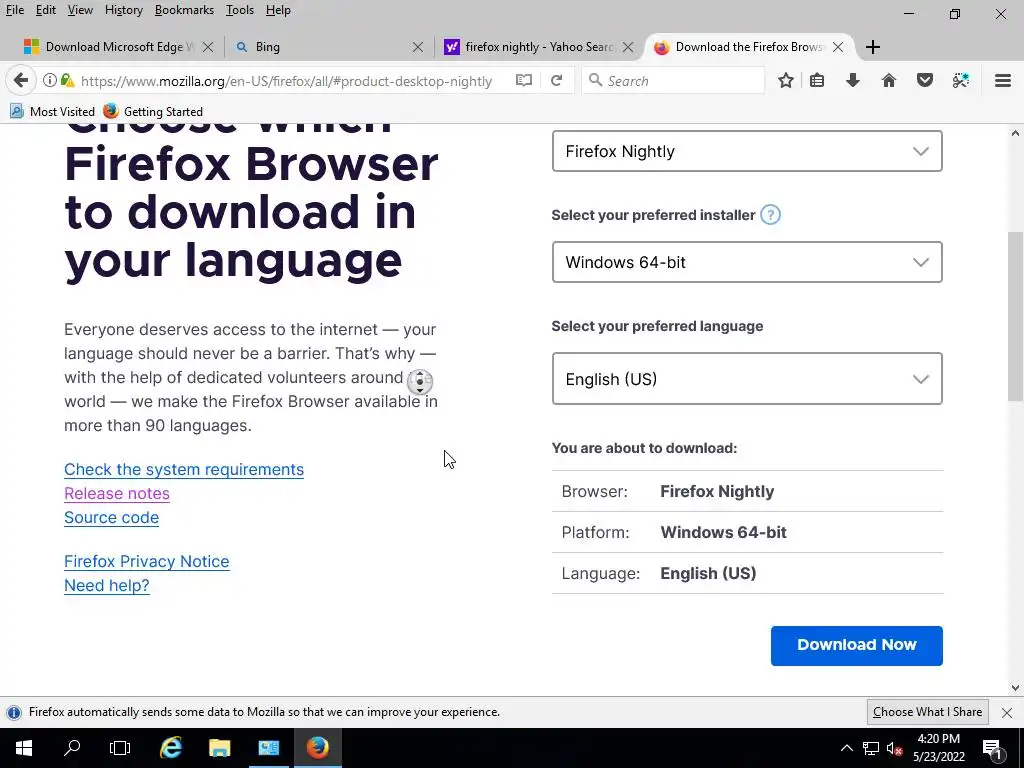Open Getting Started bookmark

pyautogui.click(x=153, y=112)
